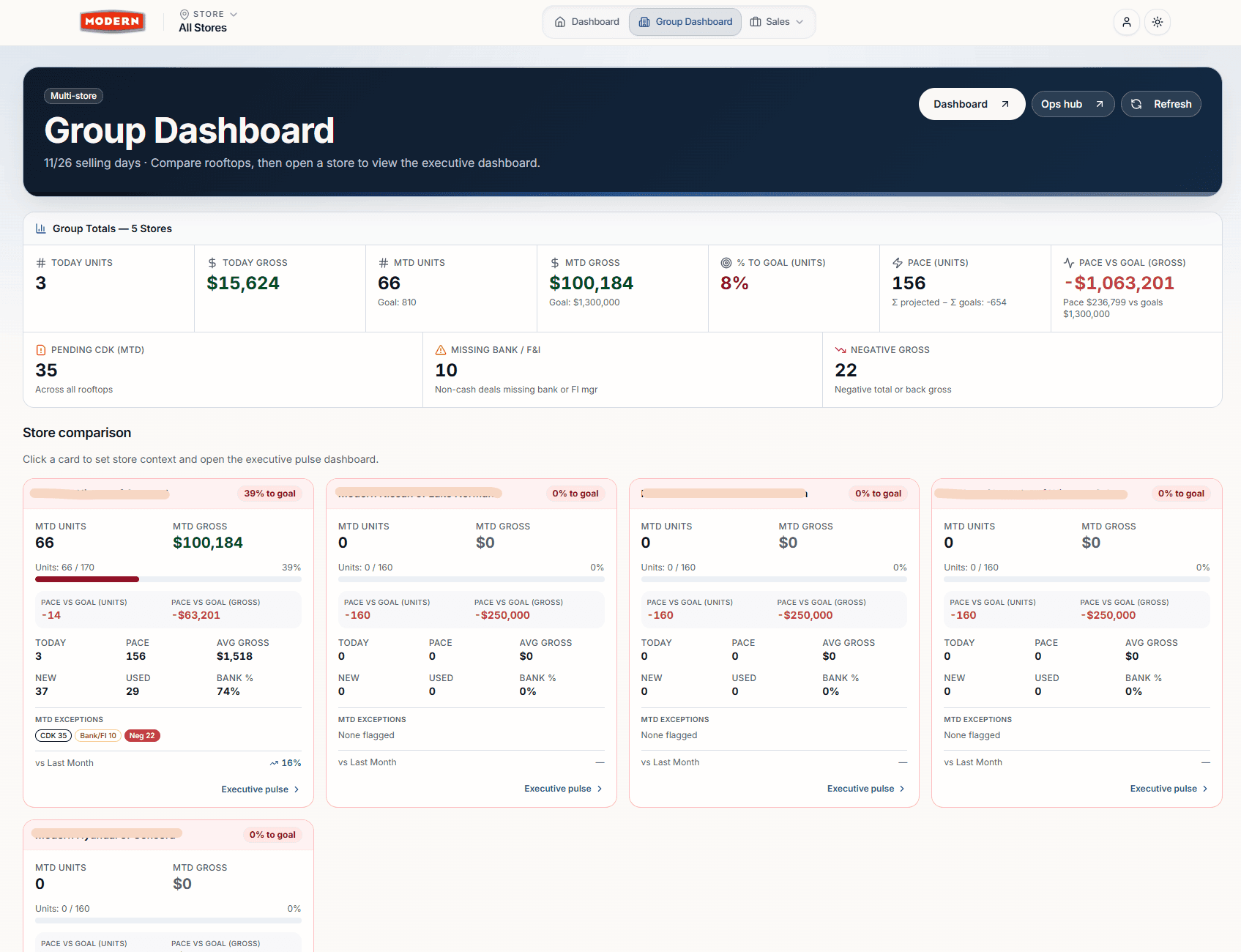Click the $100,184 MTD gross in first card

(x=208, y=543)
